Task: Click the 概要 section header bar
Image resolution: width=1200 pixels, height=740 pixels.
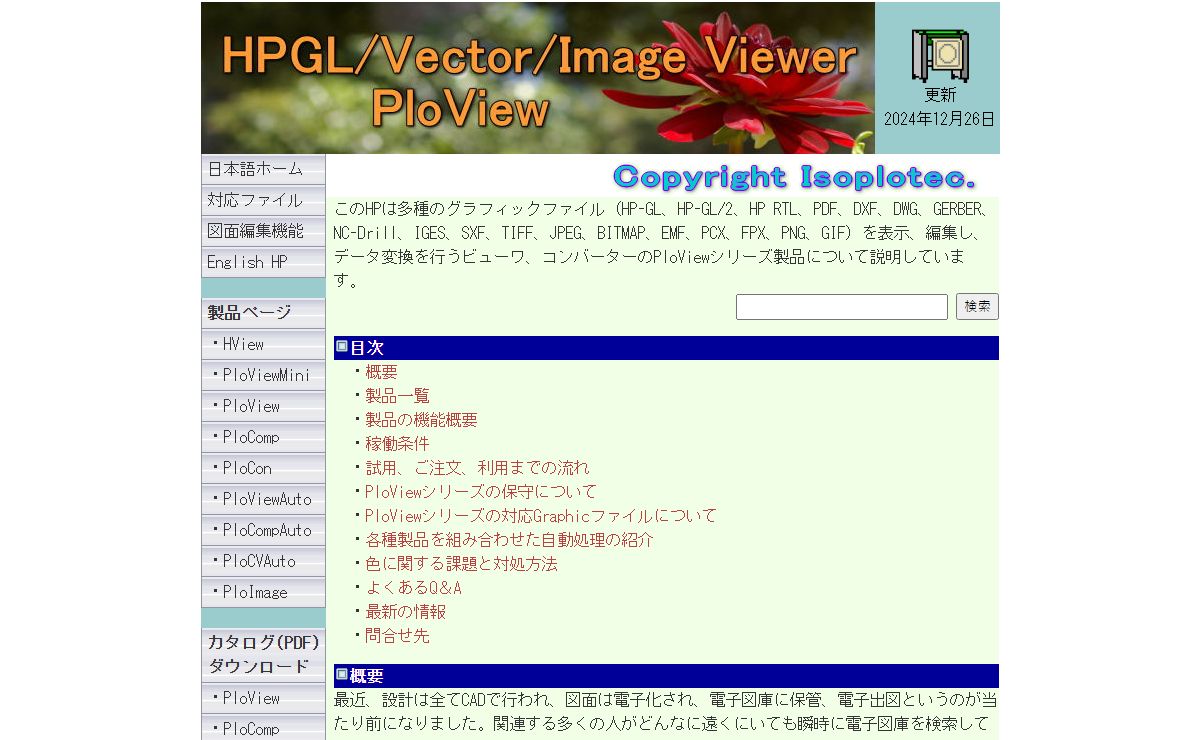Action: coord(666,676)
